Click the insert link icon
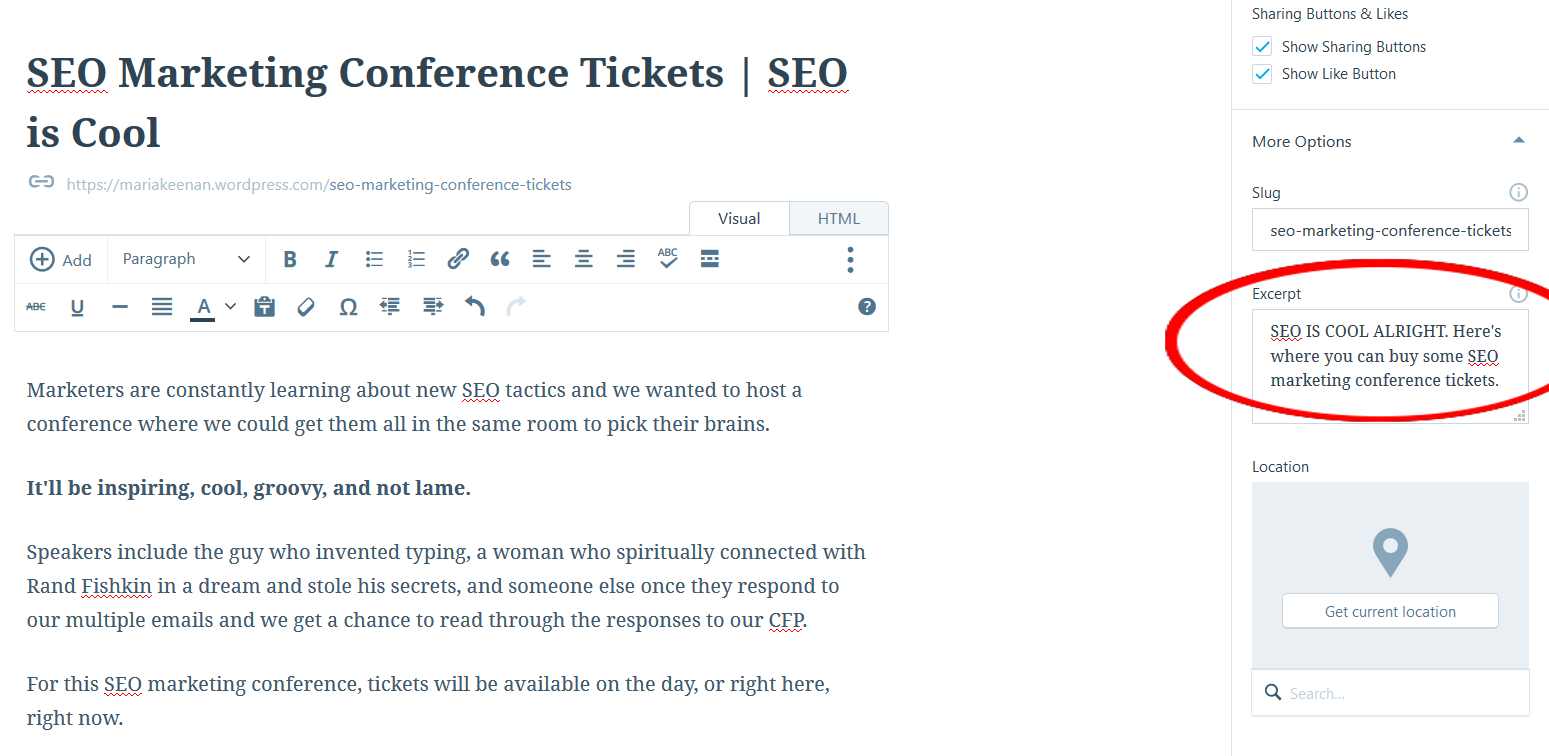 point(458,260)
